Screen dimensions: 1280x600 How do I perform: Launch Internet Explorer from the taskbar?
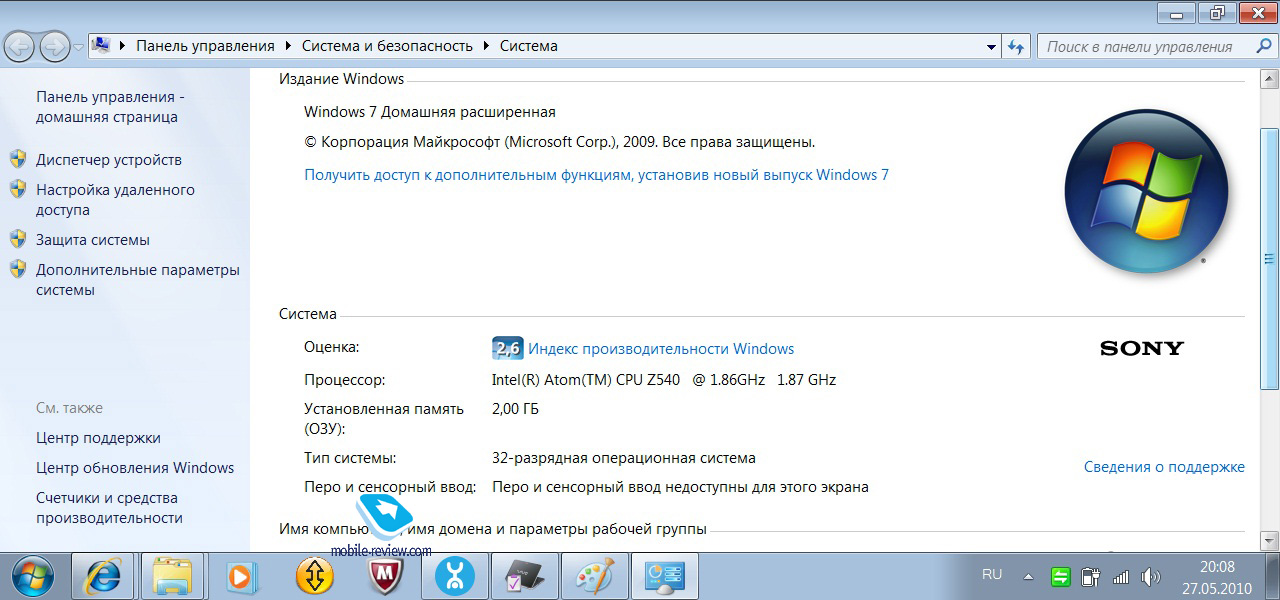click(x=103, y=576)
